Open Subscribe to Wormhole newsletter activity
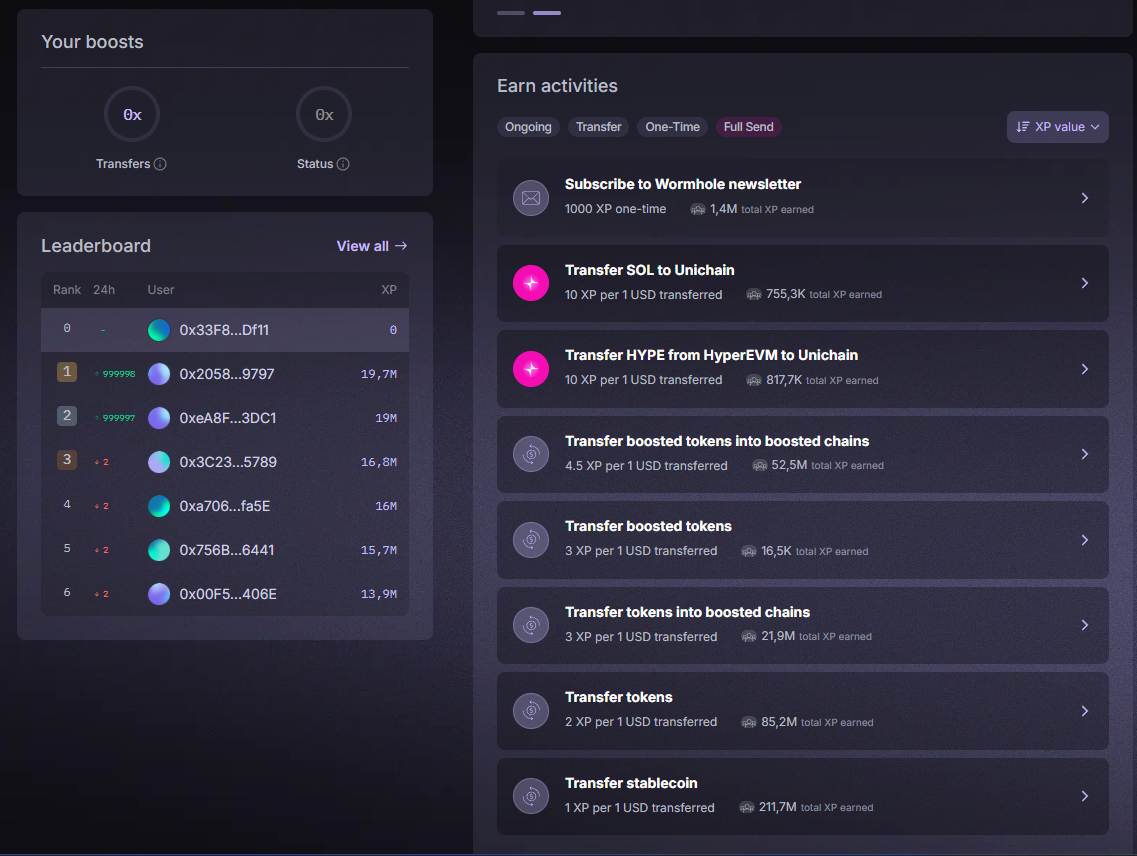1137x856 pixels. coord(802,198)
